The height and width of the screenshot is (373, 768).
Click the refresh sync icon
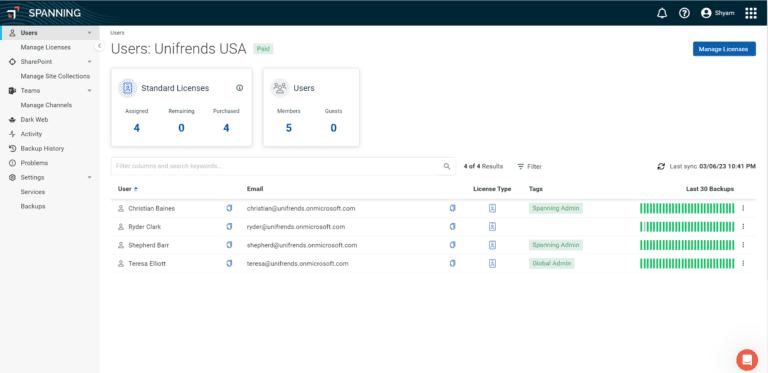(661, 166)
